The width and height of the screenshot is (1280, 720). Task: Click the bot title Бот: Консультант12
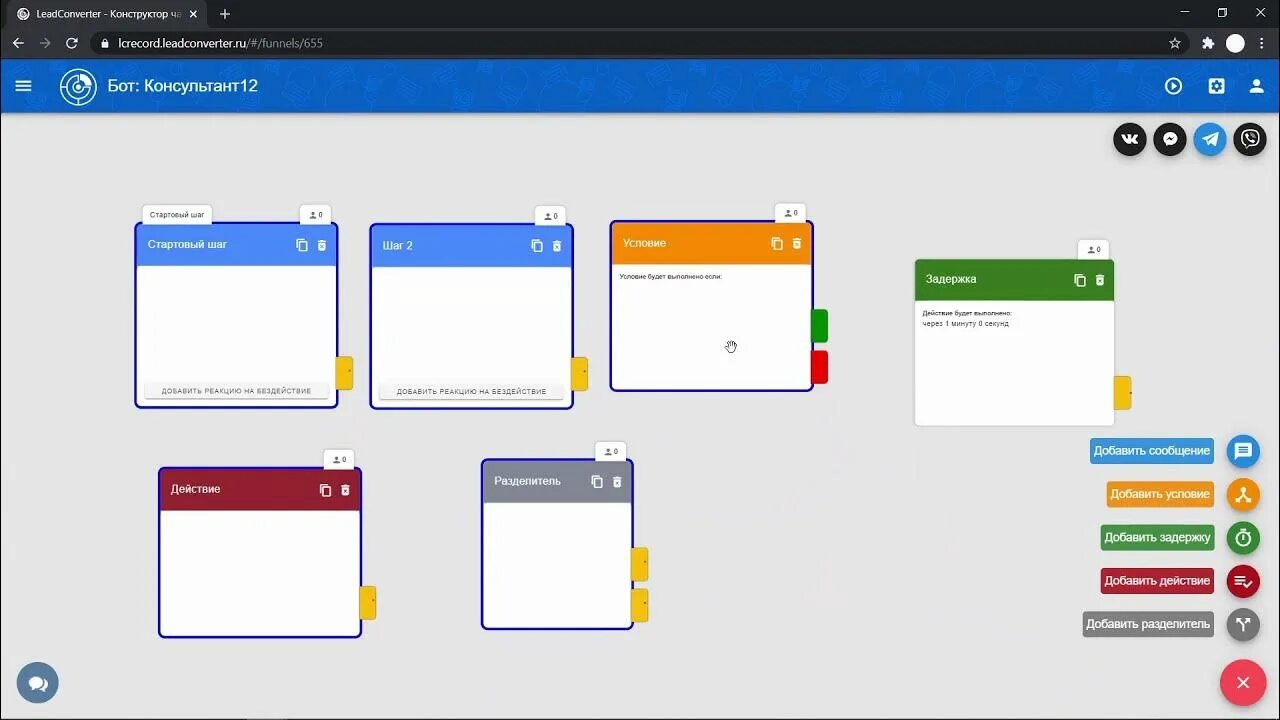coord(183,86)
